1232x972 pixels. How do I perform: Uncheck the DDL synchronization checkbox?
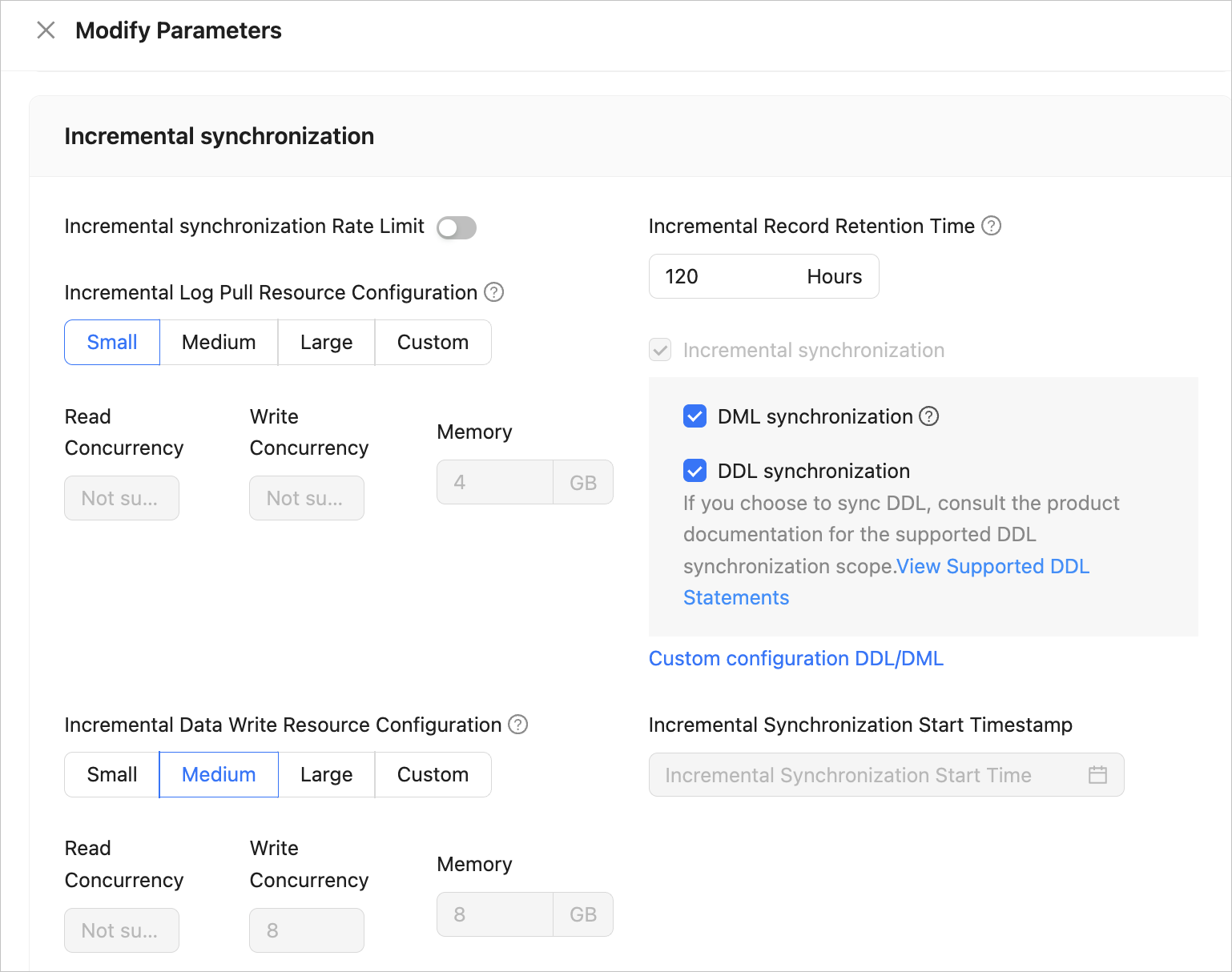click(695, 471)
